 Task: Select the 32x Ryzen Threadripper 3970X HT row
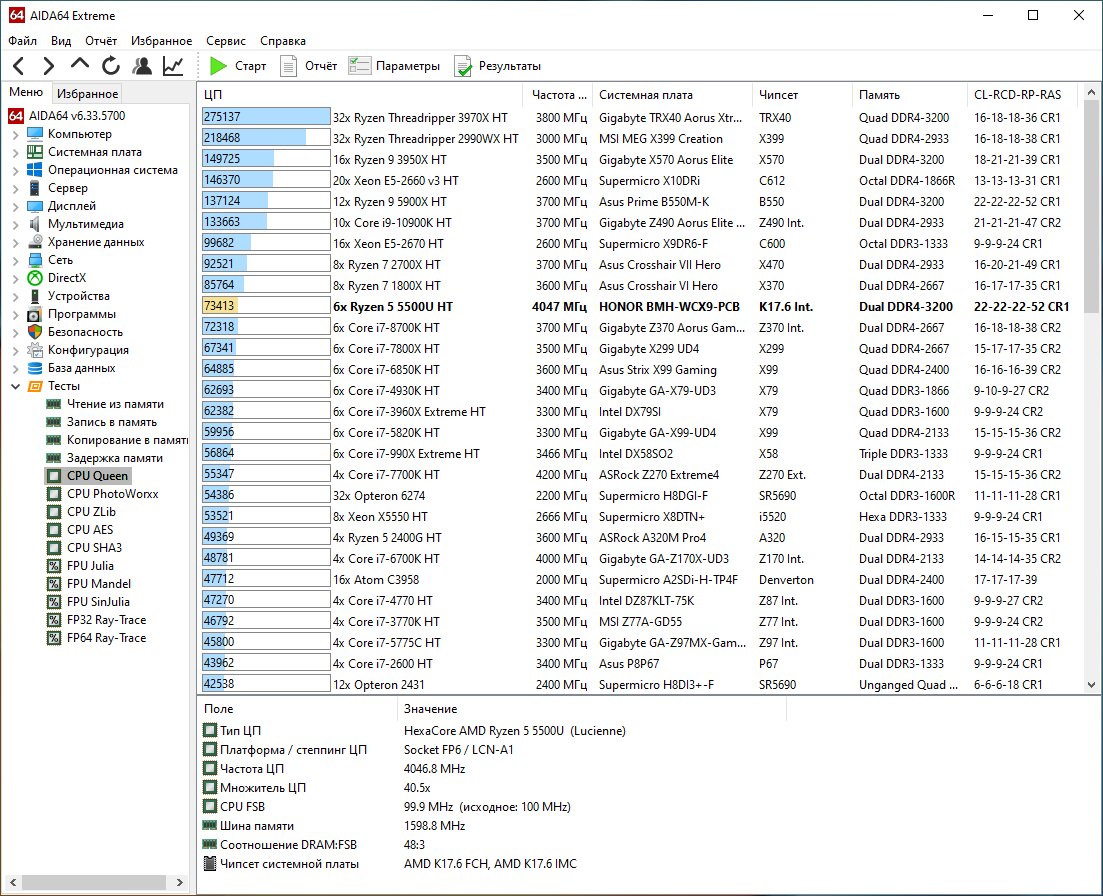[639, 117]
